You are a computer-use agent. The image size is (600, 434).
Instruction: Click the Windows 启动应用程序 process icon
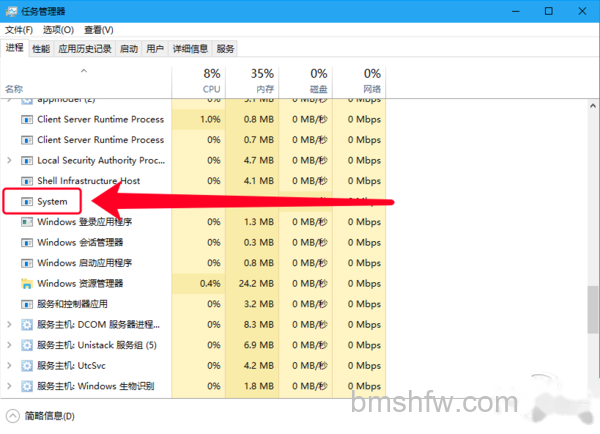point(26,263)
